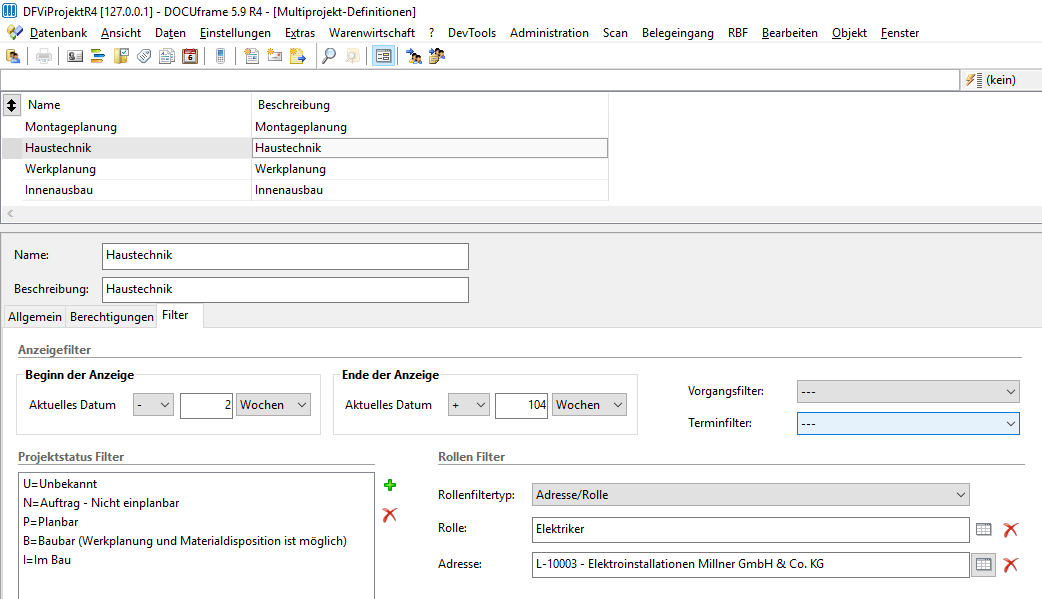
Task: Open the Warenwirtschaft menu
Action: click(x=371, y=33)
